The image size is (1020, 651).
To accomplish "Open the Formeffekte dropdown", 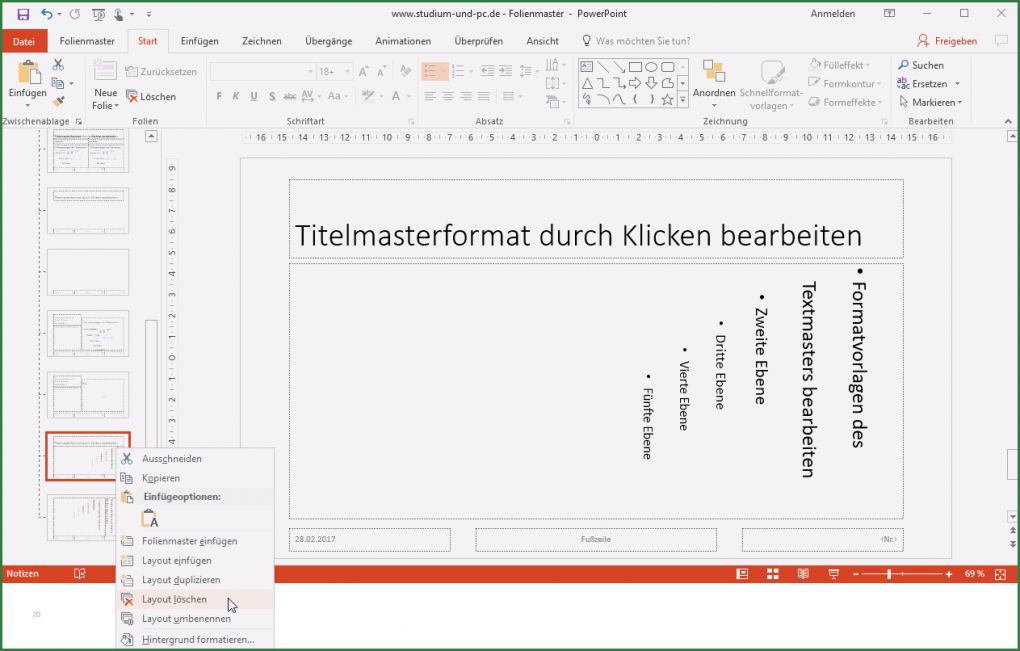I will pos(845,102).
